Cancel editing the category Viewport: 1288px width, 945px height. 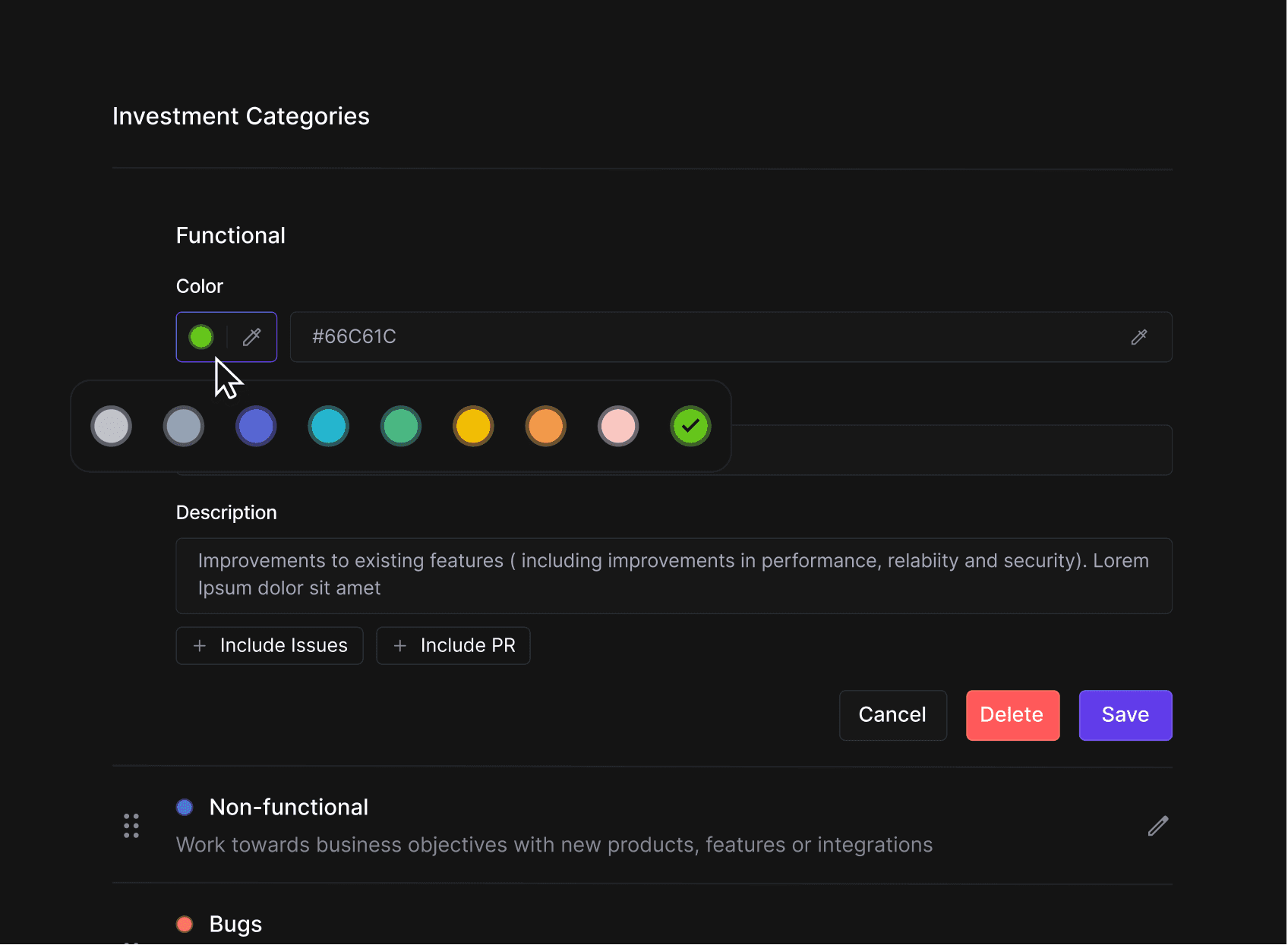(x=893, y=716)
